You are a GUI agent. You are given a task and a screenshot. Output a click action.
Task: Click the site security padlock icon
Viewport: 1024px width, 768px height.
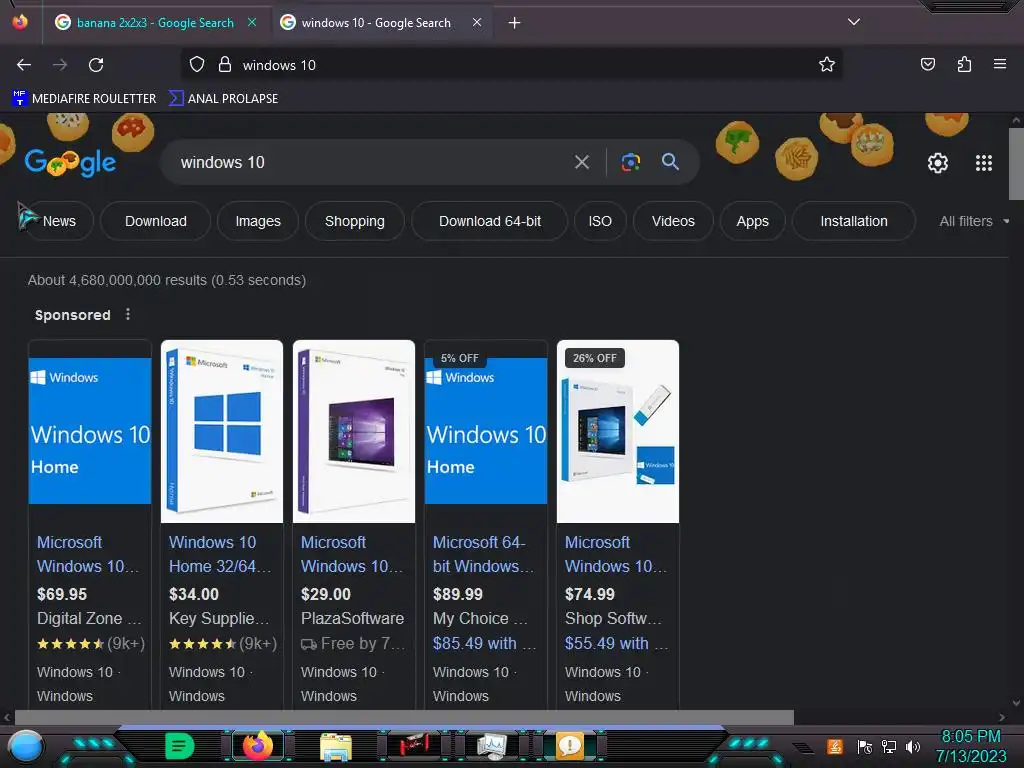pyautogui.click(x=225, y=65)
